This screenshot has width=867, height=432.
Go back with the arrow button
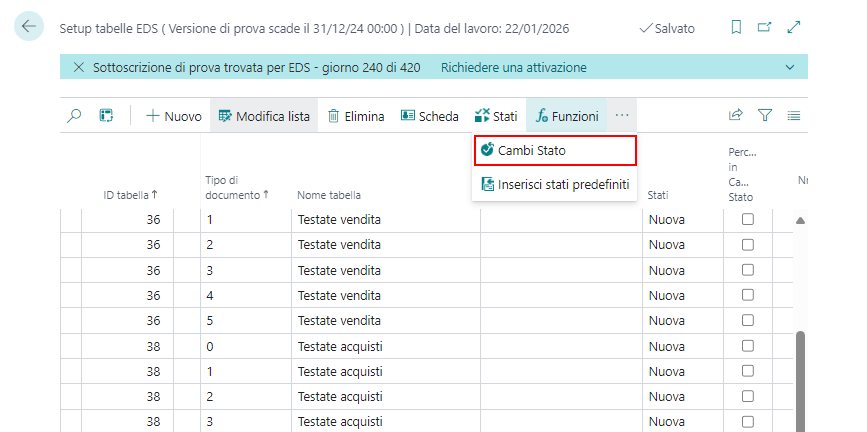(x=29, y=26)
